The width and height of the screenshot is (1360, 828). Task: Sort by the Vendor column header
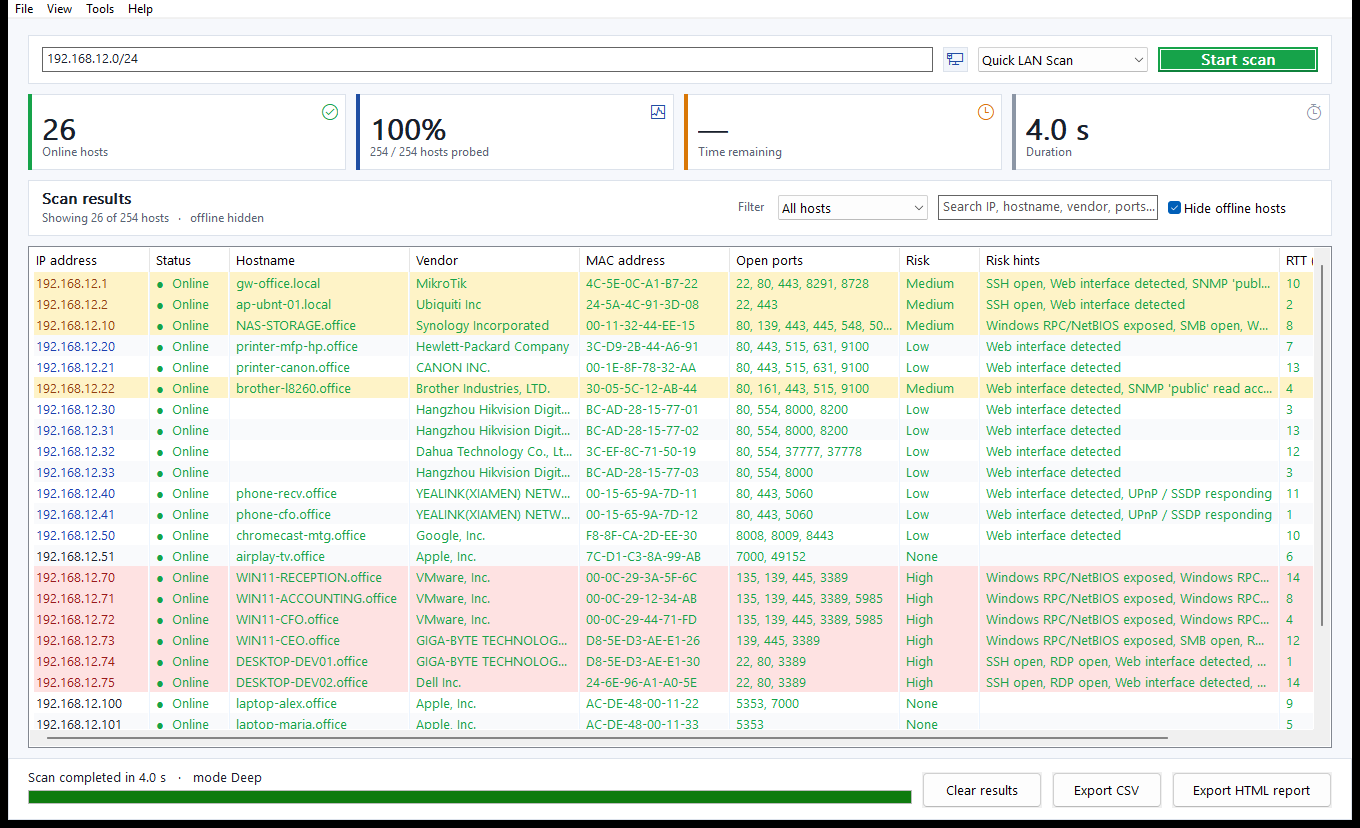[494, 260]
